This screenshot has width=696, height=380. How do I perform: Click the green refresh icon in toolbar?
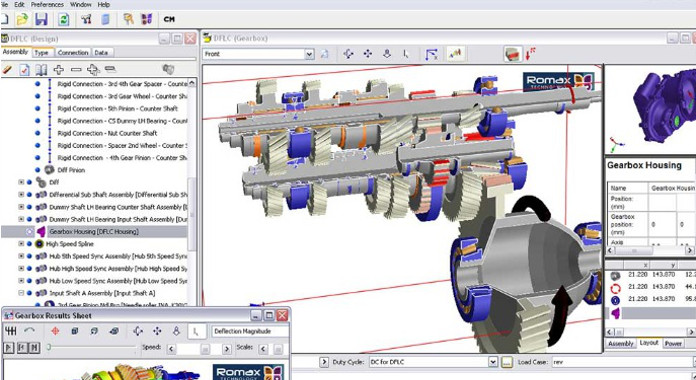click(64, 19)
